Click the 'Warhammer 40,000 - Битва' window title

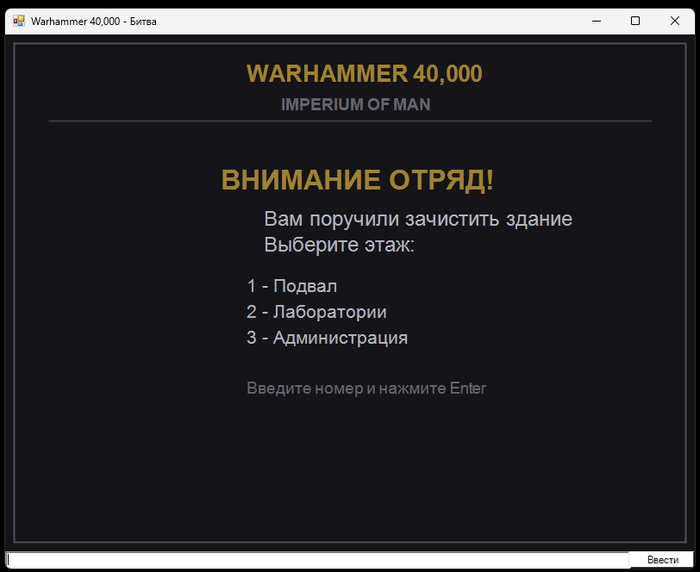point(94,21)
